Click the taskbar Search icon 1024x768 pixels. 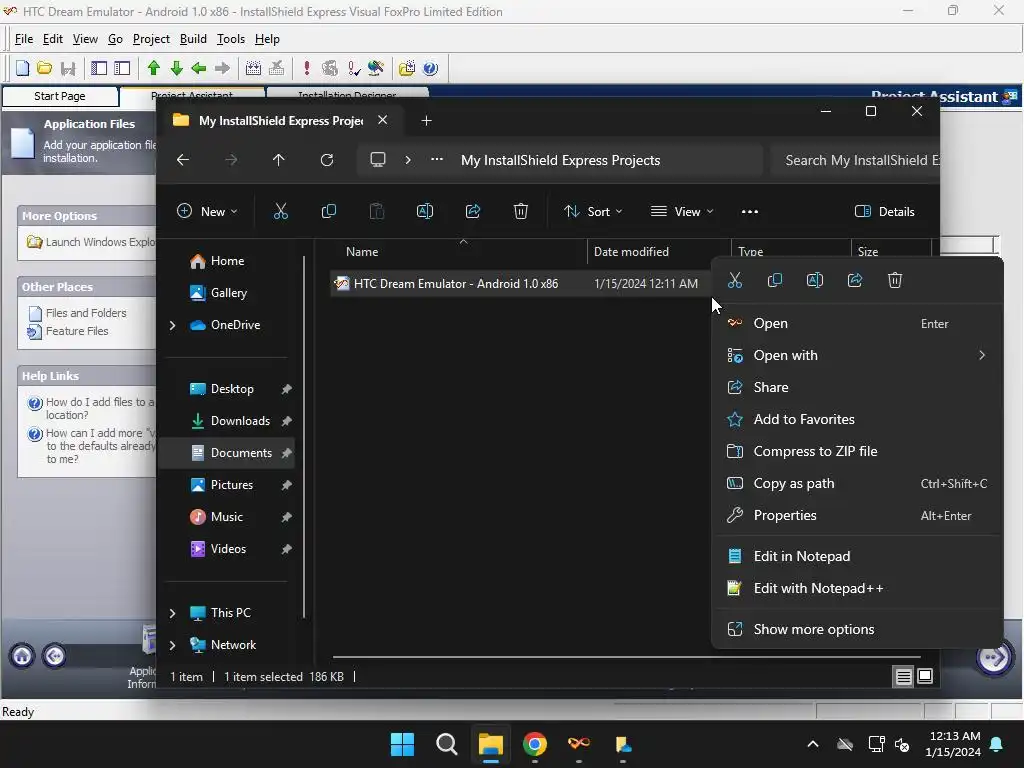[447, 744]
